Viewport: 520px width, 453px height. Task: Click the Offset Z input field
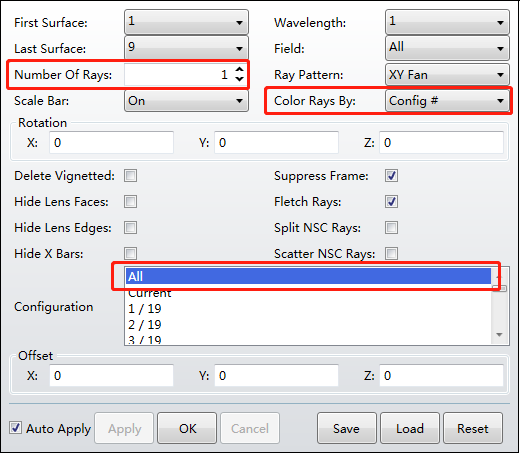point(441,376)
